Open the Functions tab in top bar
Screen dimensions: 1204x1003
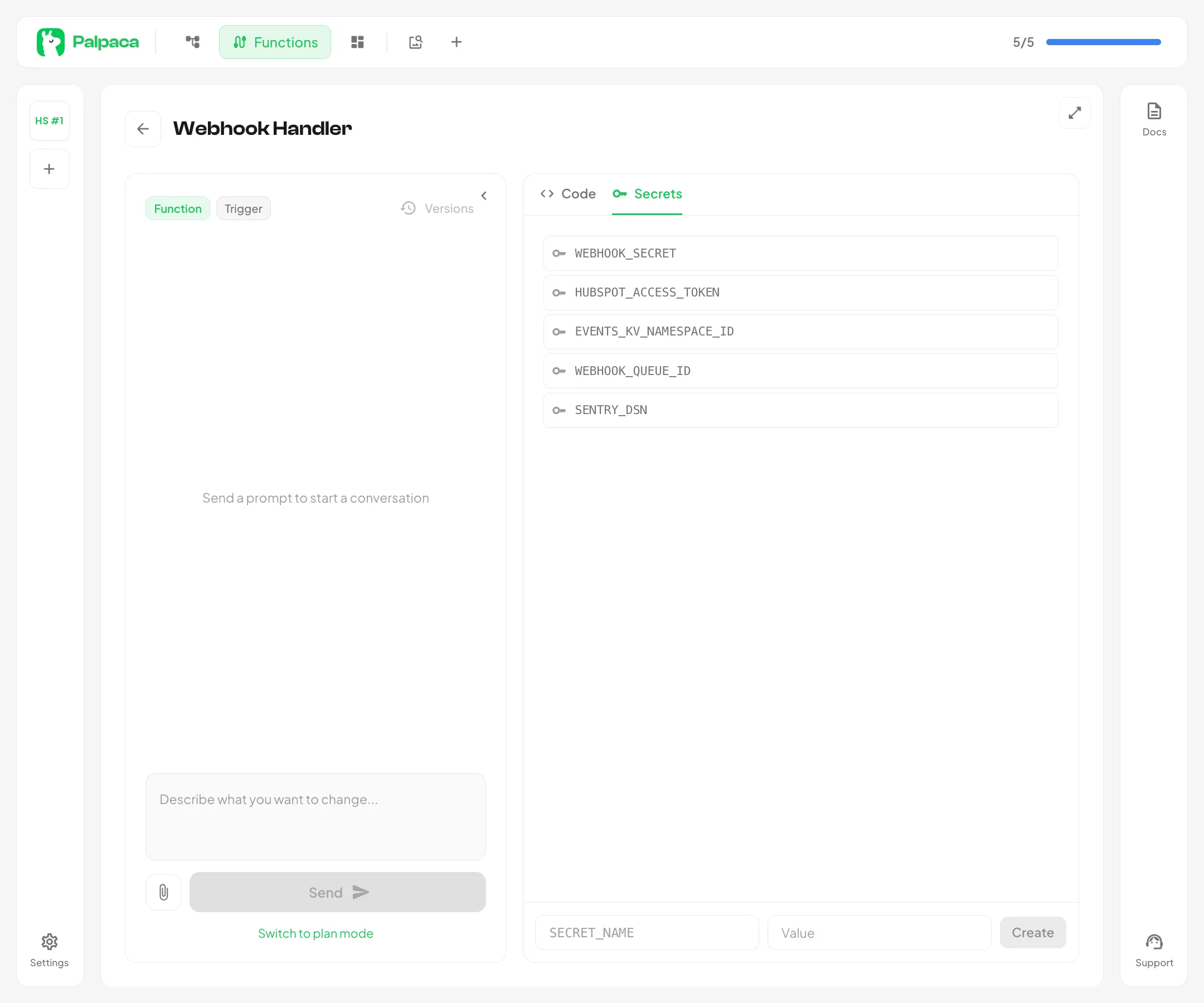(275, 42)
